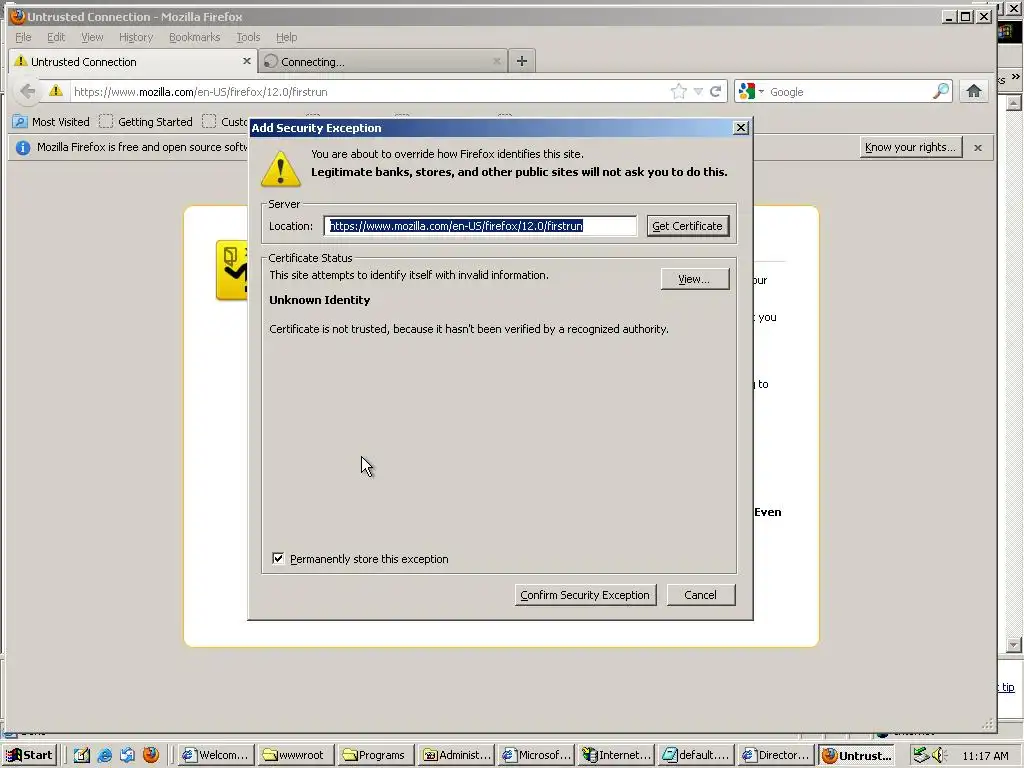
Task: Click the Firefox back arrow button
Action: tap(27, 91)
